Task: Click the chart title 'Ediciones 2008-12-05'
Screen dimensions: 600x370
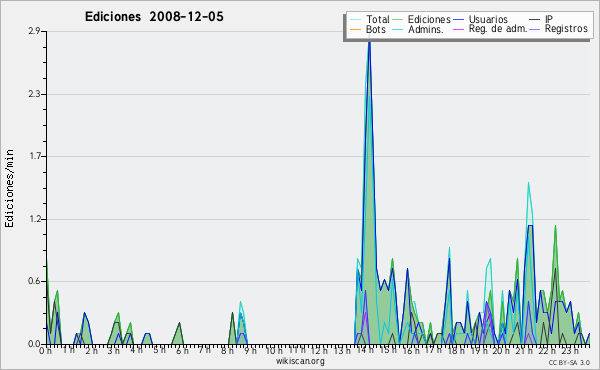Action: pyautogui.click(x=154, y=17)
